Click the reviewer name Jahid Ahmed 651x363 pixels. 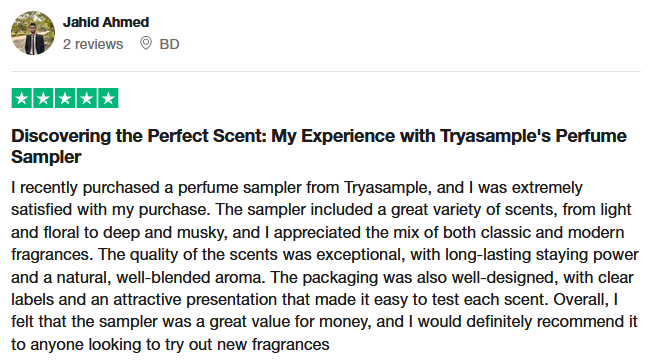[x=106, y=22]
